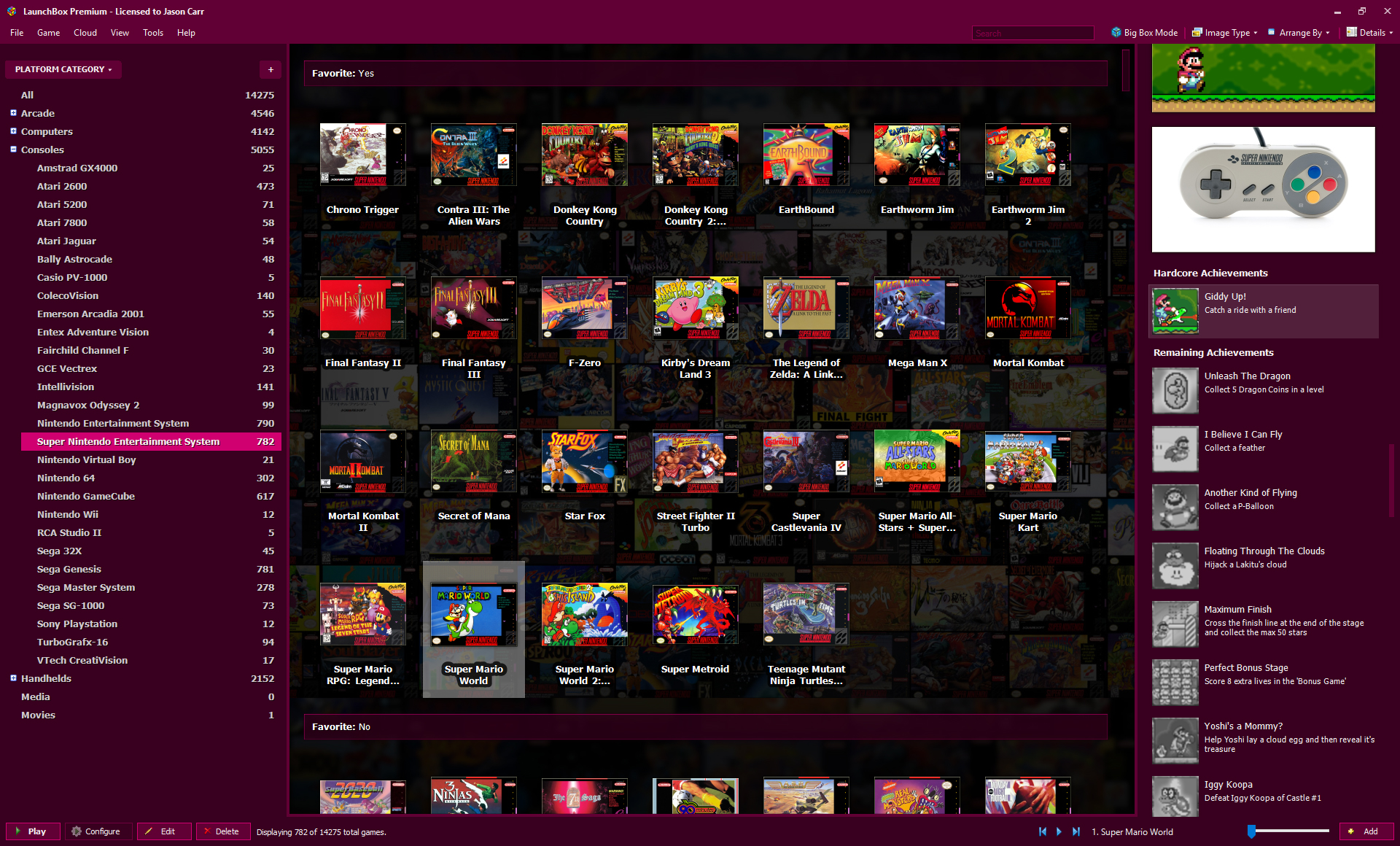1400x846 pixels.
Task: Click the Search input field
Action: coord(1032,33)
